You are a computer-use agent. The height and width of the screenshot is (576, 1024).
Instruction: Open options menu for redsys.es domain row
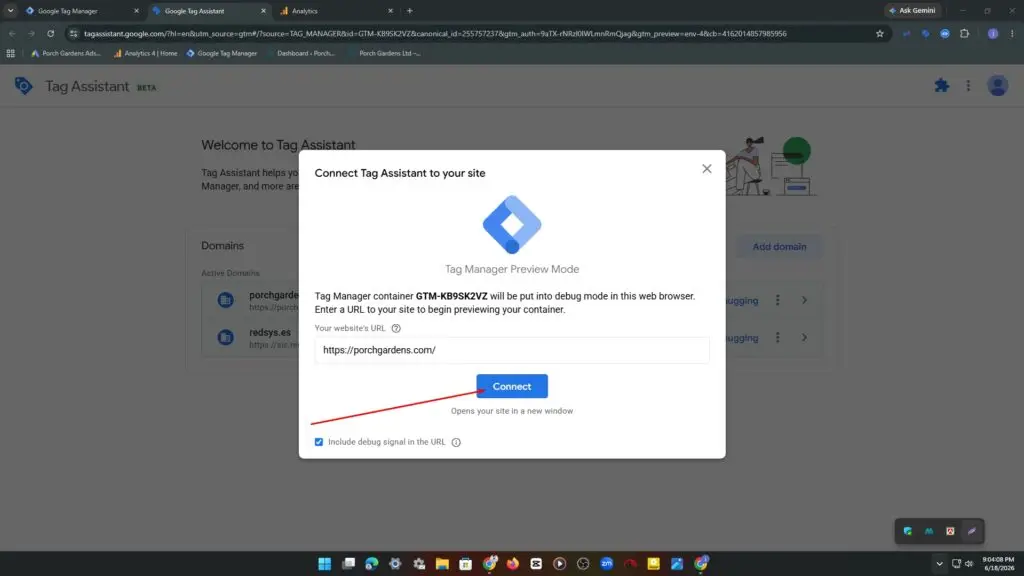777,338
